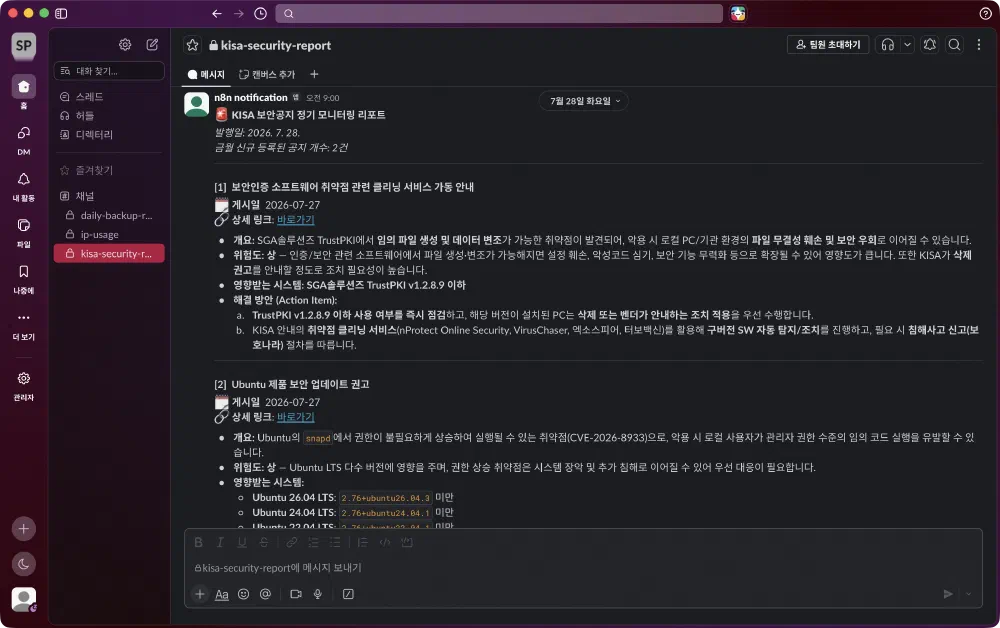Go back in history

(217, 13)
